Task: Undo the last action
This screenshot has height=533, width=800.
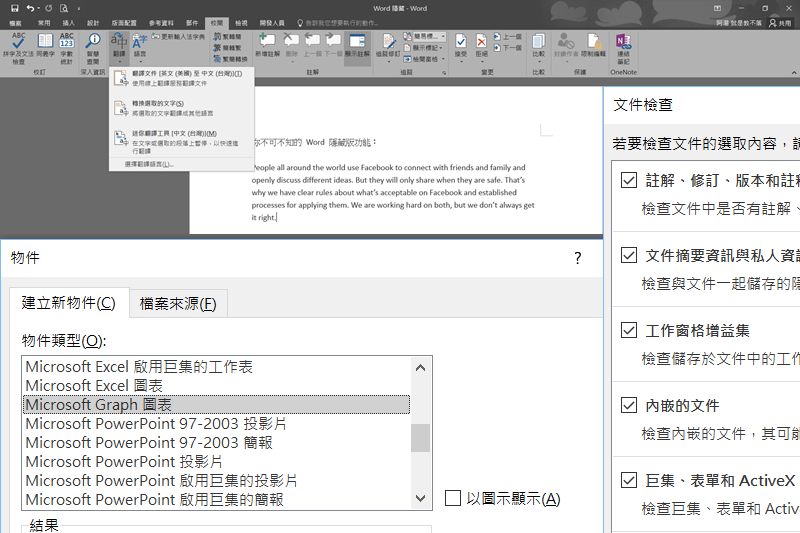Action: 30,8
